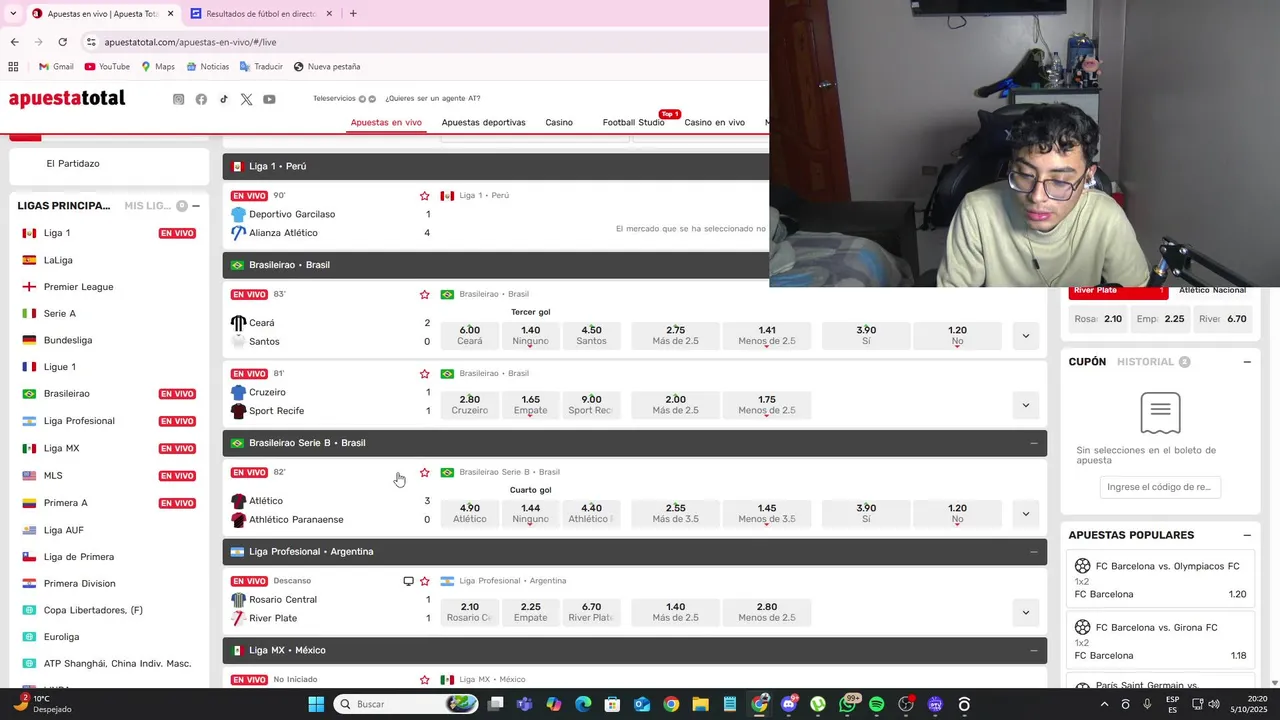Open Spotify from the taskbar
The width and height of the screenshot is (1280, 720).
877,704
